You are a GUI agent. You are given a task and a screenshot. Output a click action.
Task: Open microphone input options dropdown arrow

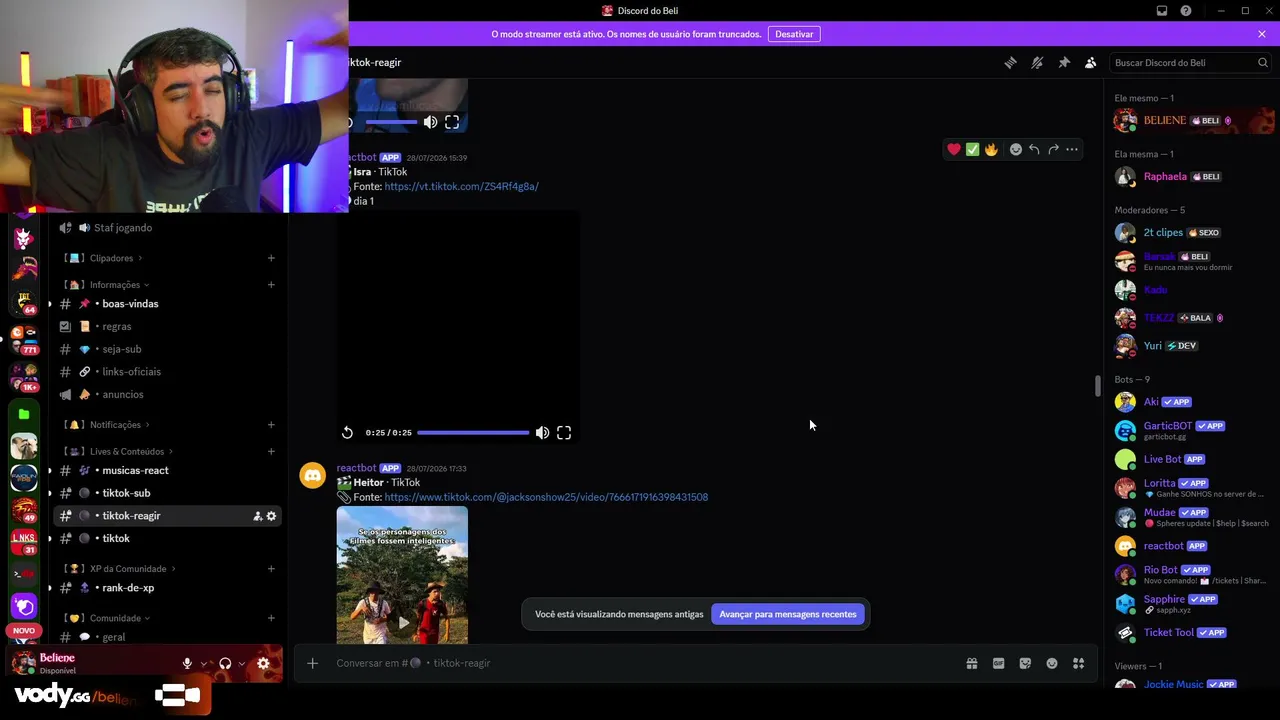203,664
